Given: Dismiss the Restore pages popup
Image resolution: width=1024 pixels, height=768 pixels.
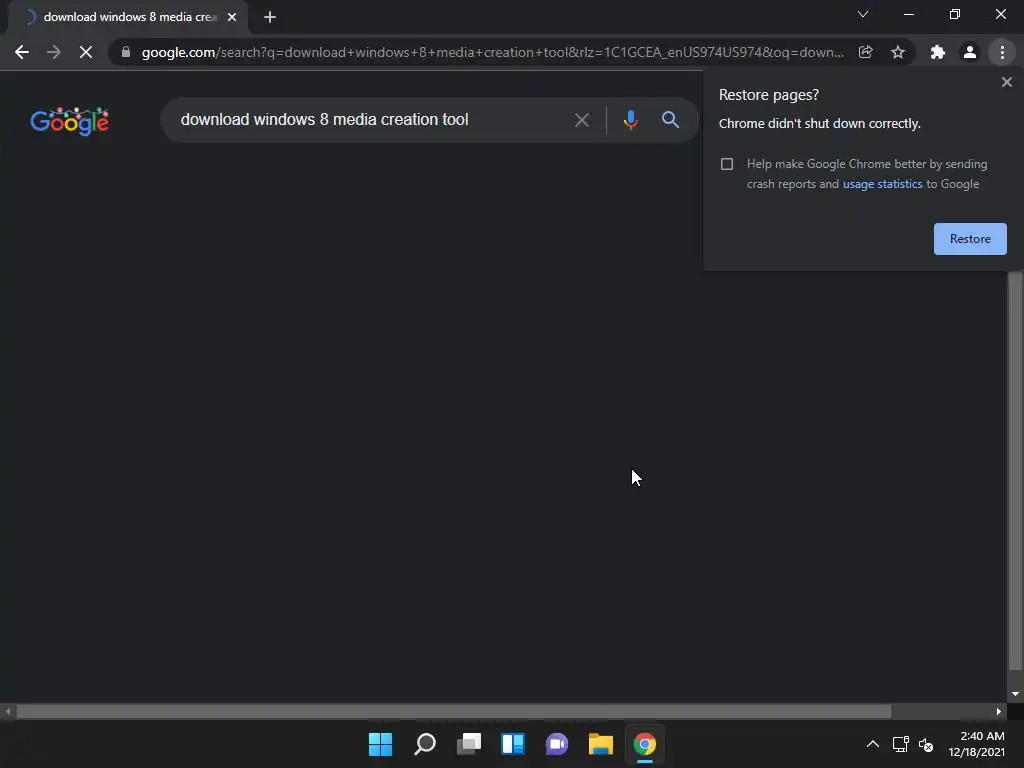Looking at the screenshot, I should point(1006,82).
